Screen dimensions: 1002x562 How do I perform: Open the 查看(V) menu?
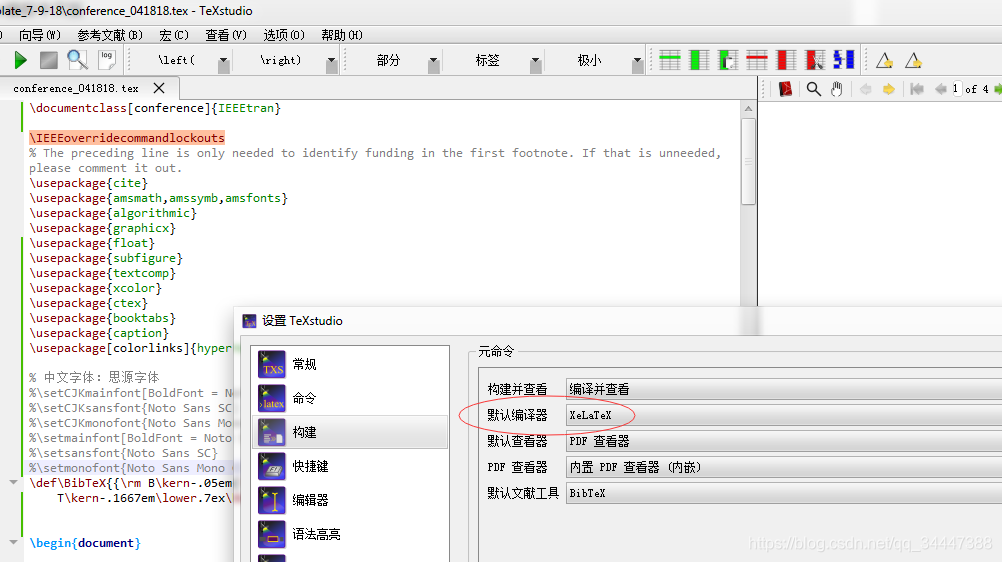226,35
